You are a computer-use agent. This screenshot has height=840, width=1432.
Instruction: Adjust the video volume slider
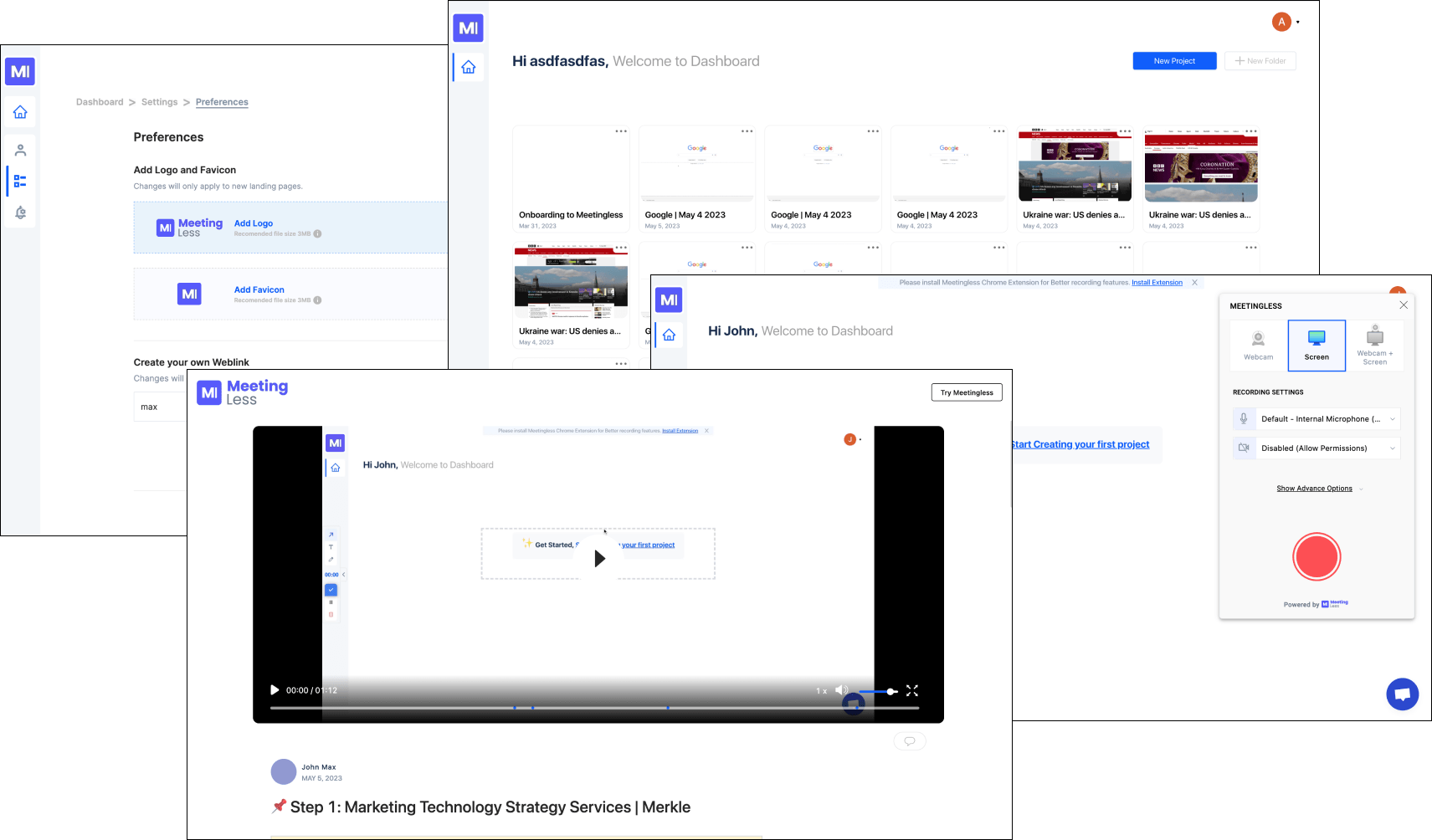879,691
